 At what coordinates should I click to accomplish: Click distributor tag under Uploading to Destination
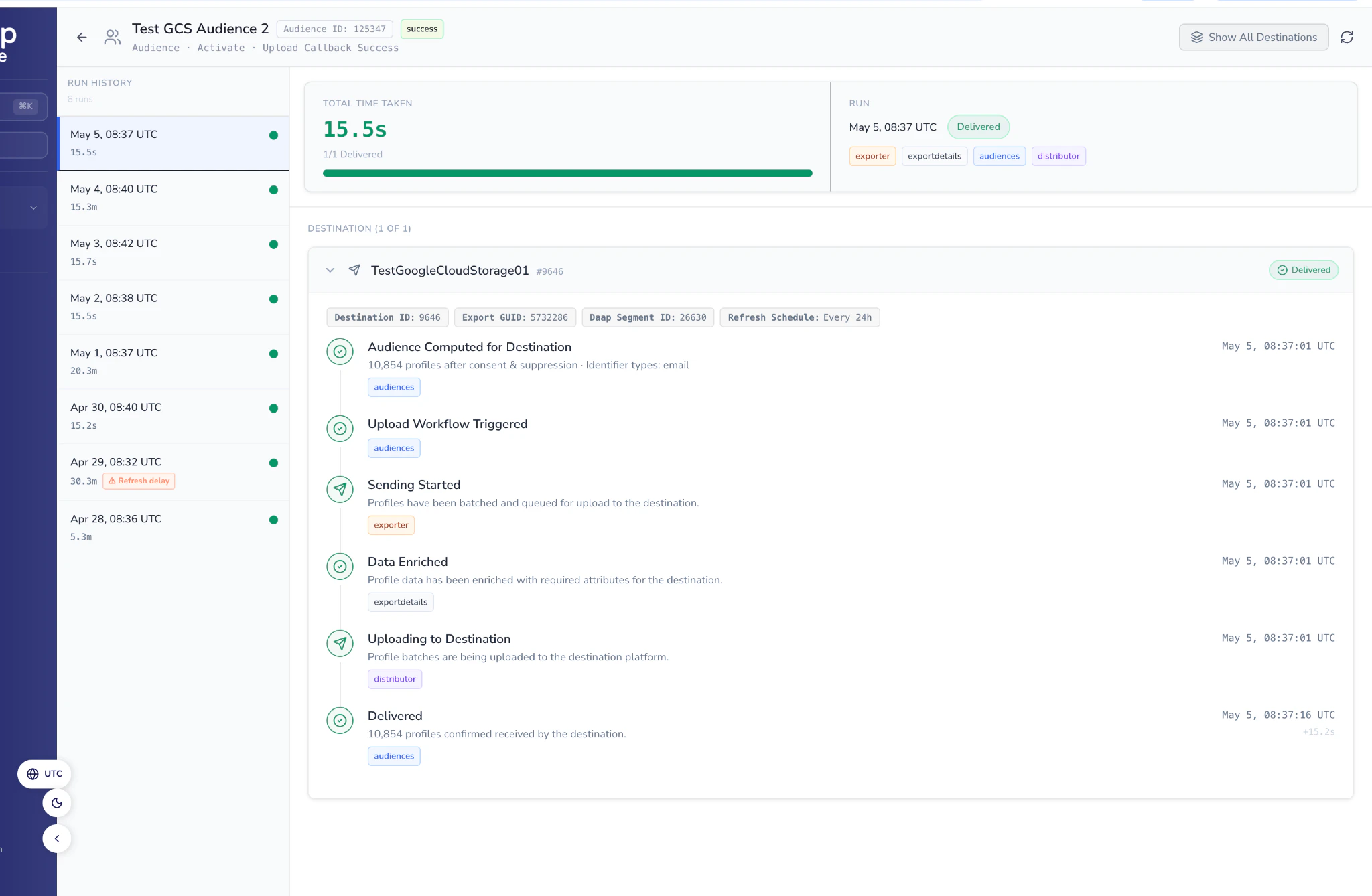395,680
